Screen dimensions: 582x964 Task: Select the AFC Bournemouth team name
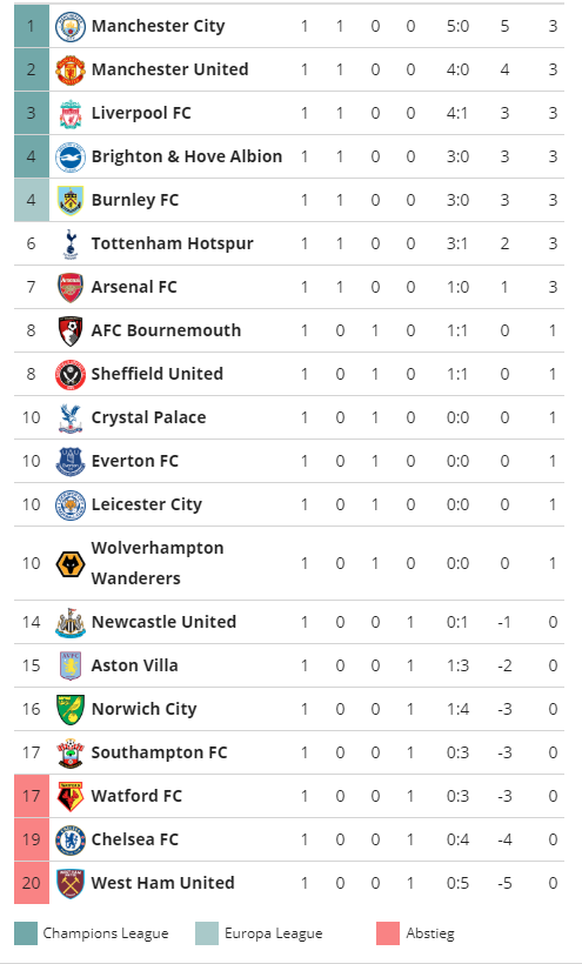point(166,331)
